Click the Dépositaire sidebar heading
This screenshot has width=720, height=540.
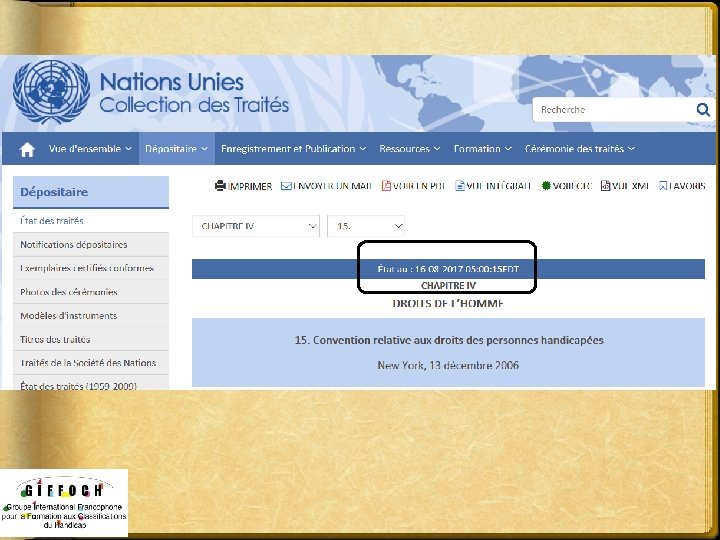click(91, 192)
